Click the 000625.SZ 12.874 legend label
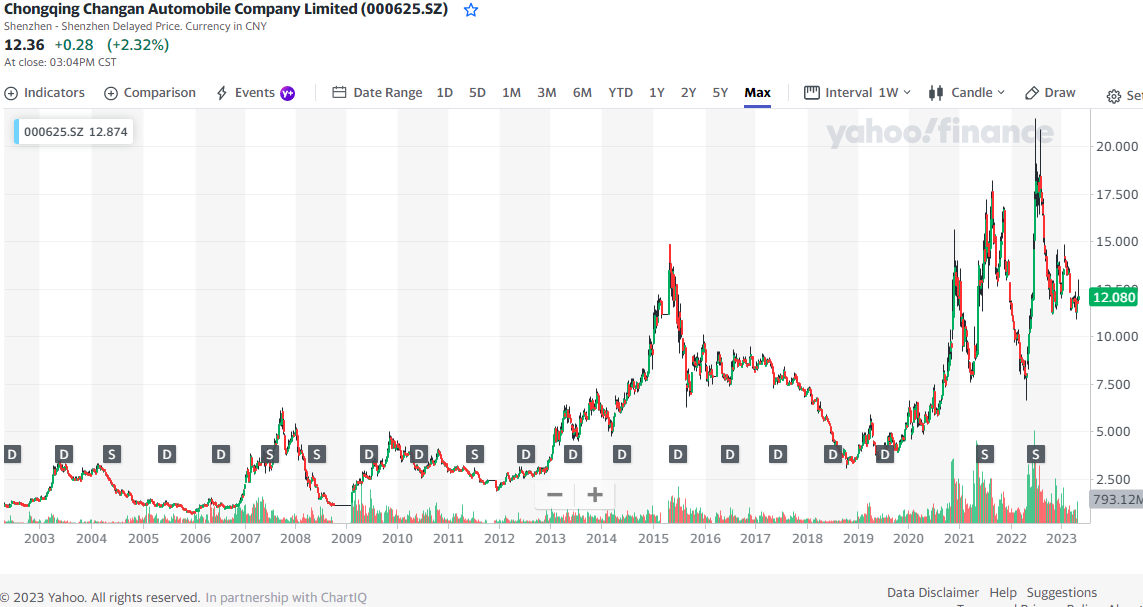Viewport: 1143px width, 607px height. (74, 133)
